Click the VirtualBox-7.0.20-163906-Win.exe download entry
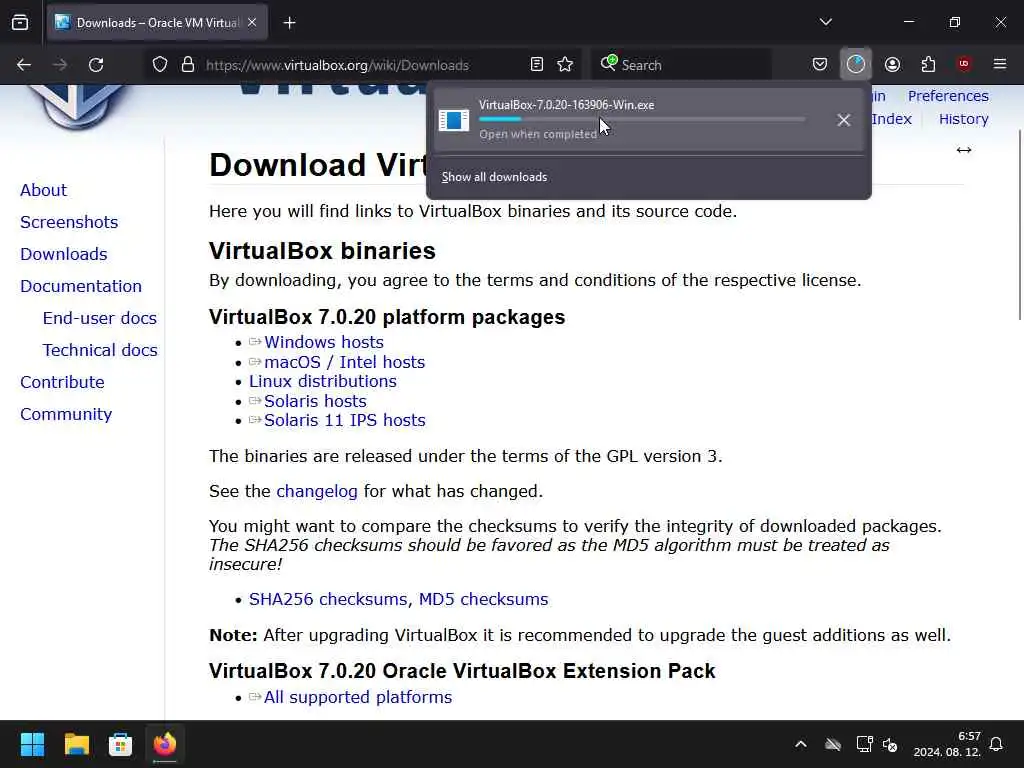1024x768 pixels. coord(648,120)
